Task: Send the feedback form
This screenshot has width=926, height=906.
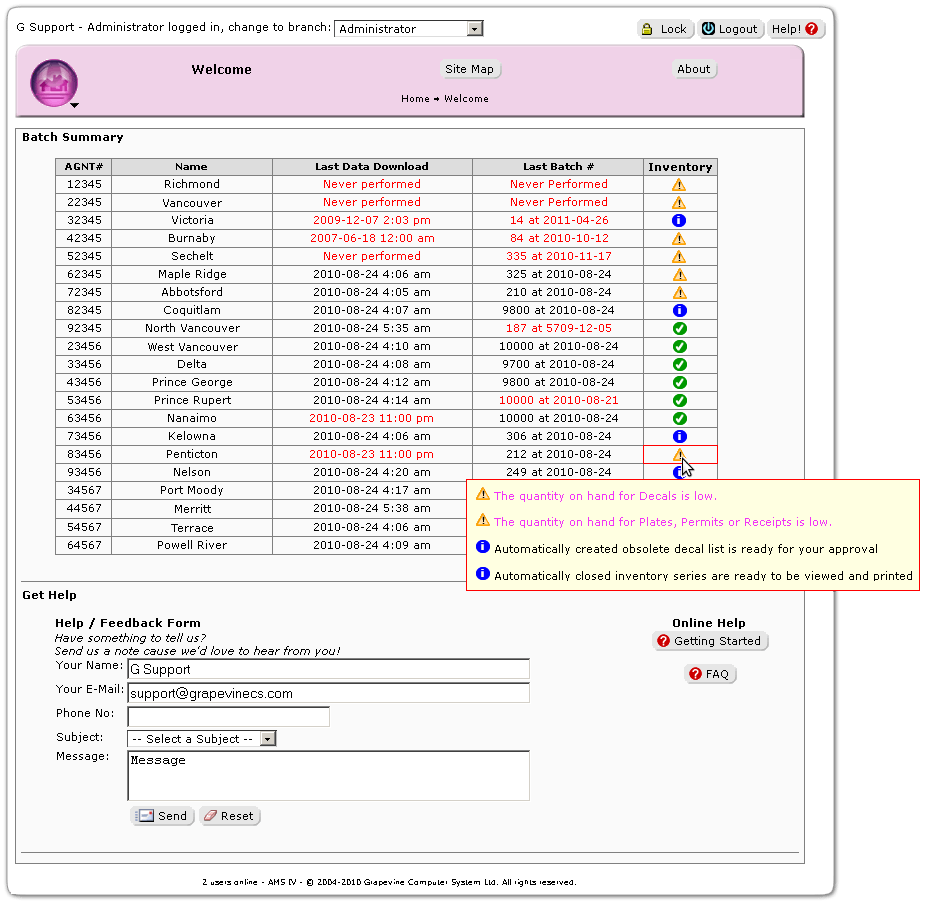Action: point(162,816)
